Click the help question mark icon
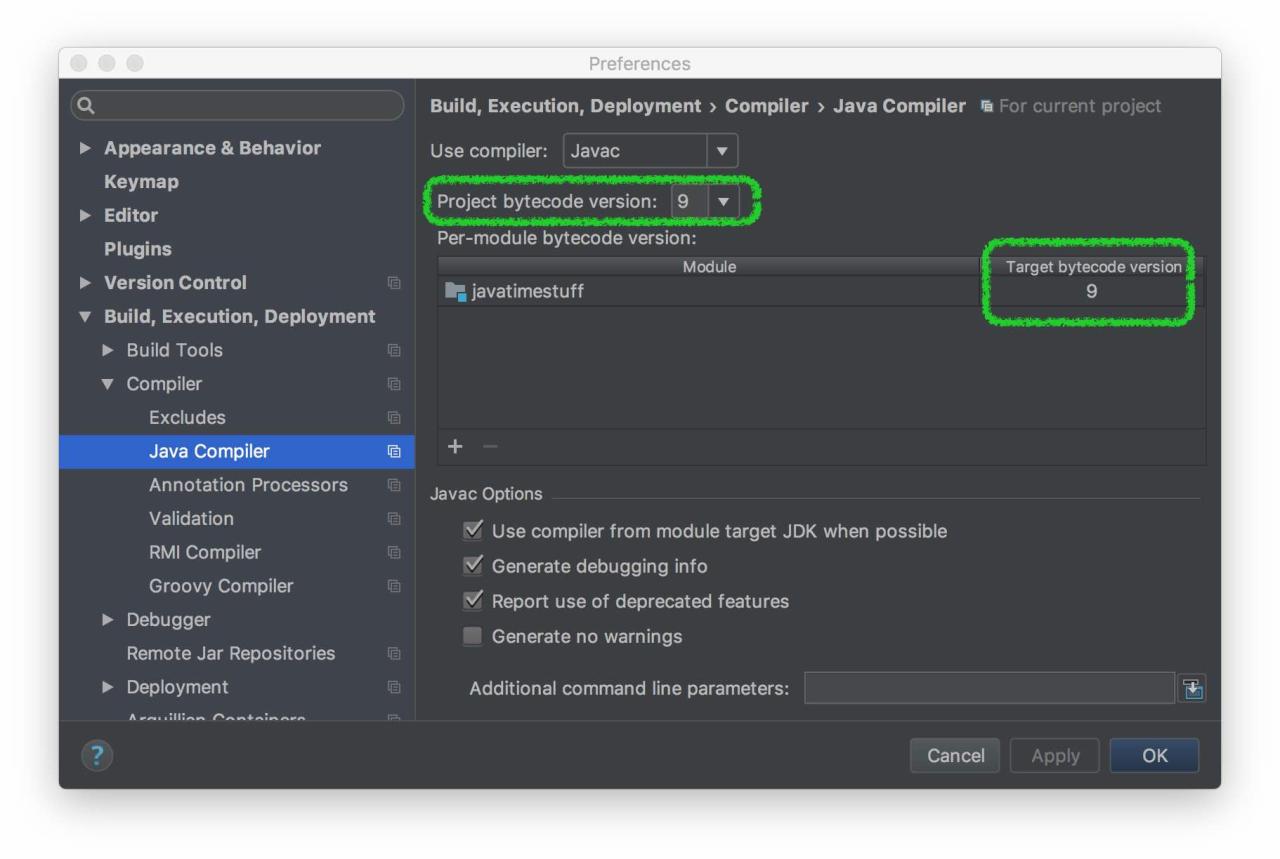This screenshot has height=859, width=1280. tap(97, 756)
